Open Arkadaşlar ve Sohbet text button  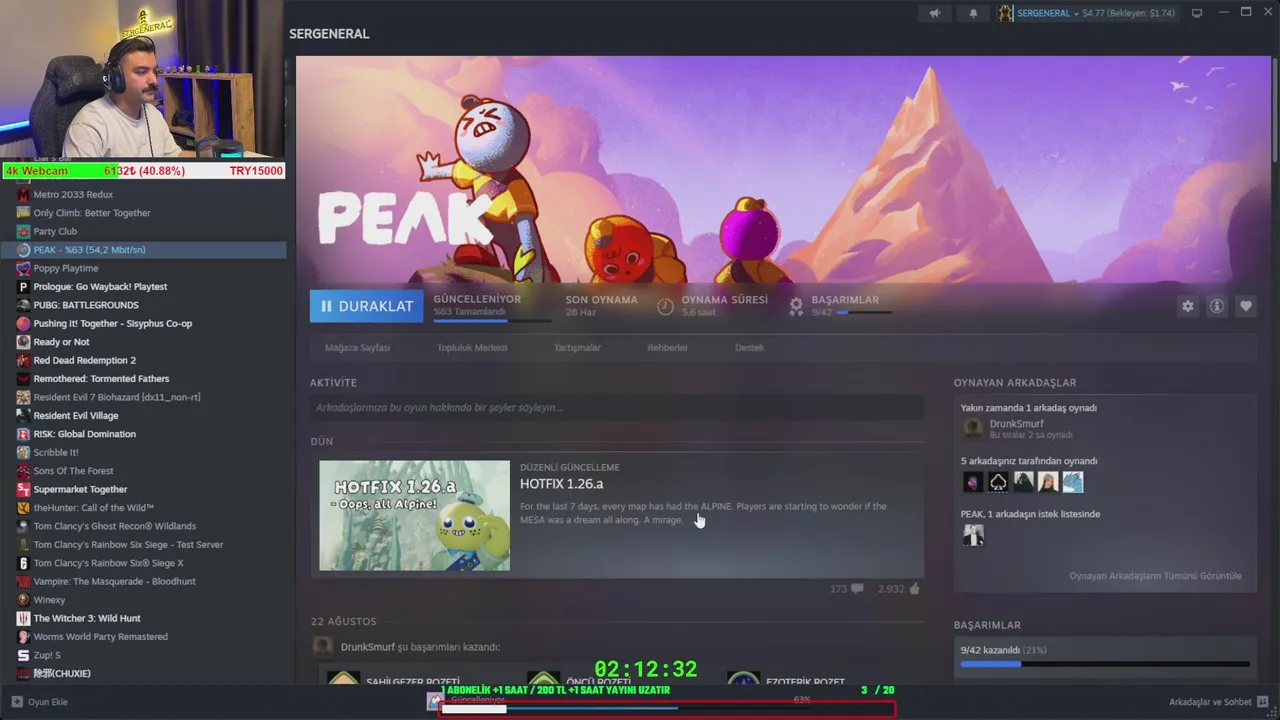1210,702
